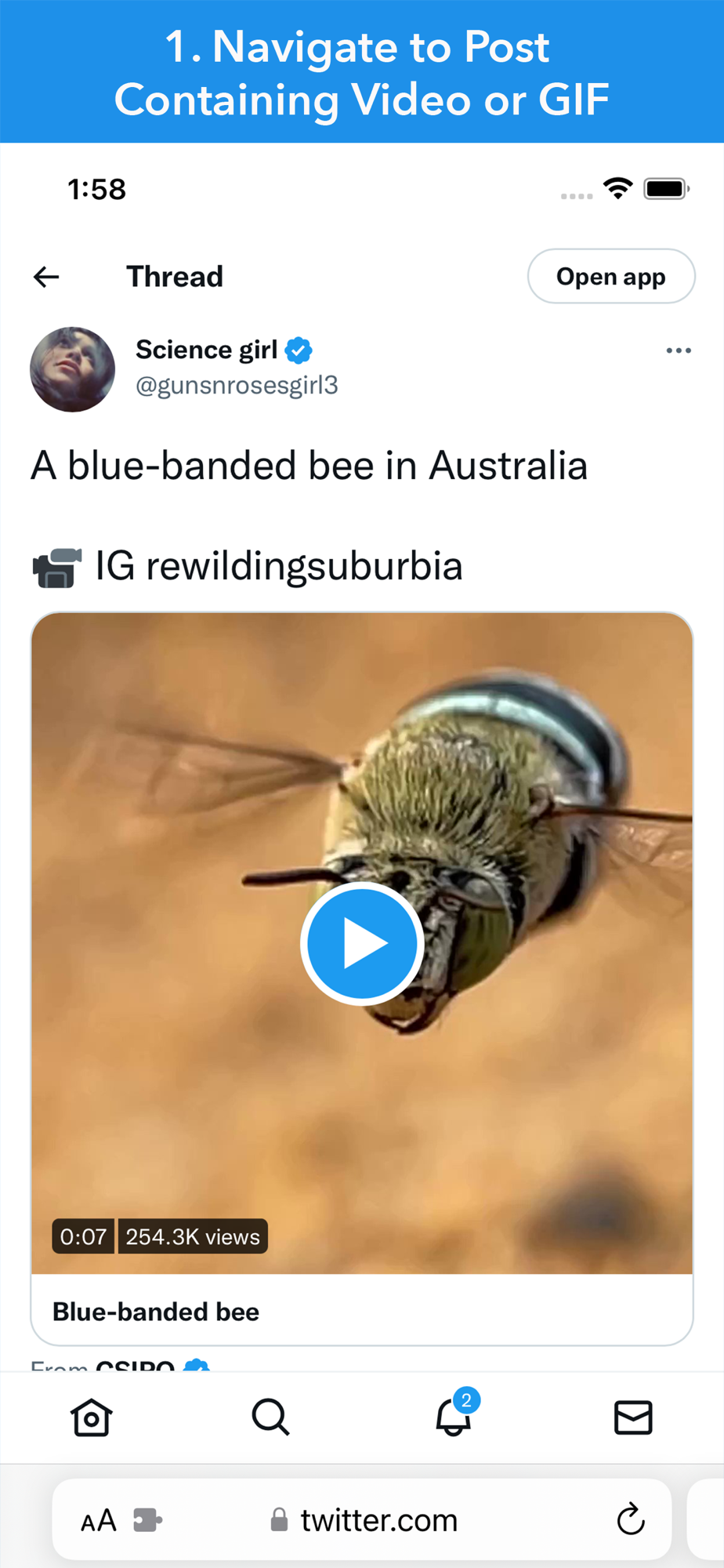724x1568 pixels.
Task: Open the AA page settings menu
Action: pyautogui.click(x=99, y=1521)
